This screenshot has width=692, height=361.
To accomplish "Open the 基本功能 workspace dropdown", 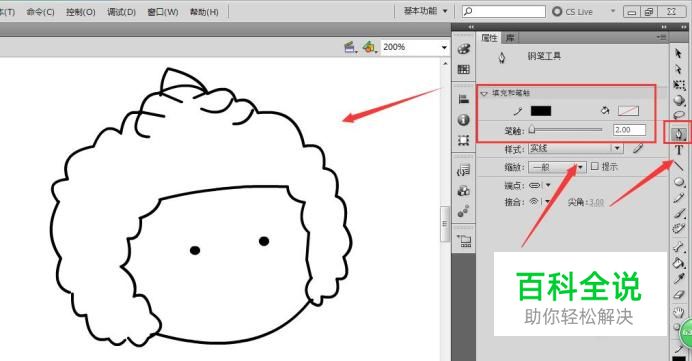I will (425, 11).
